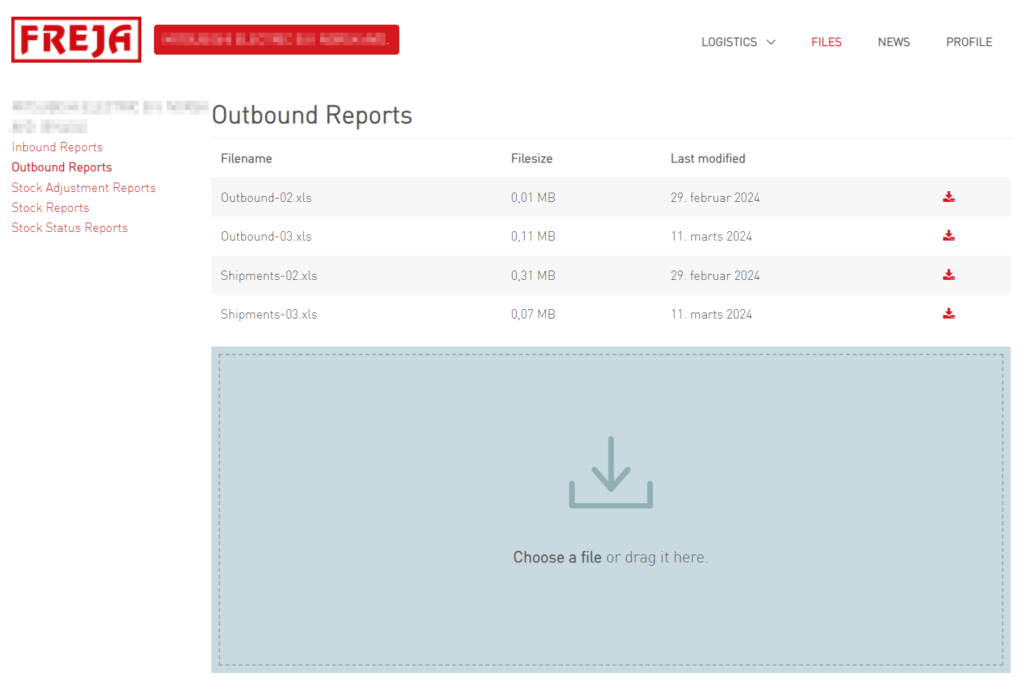The image size is (1024, 681).
Task: Open Stock Adjustment Reports link
Action: [84, 188]
